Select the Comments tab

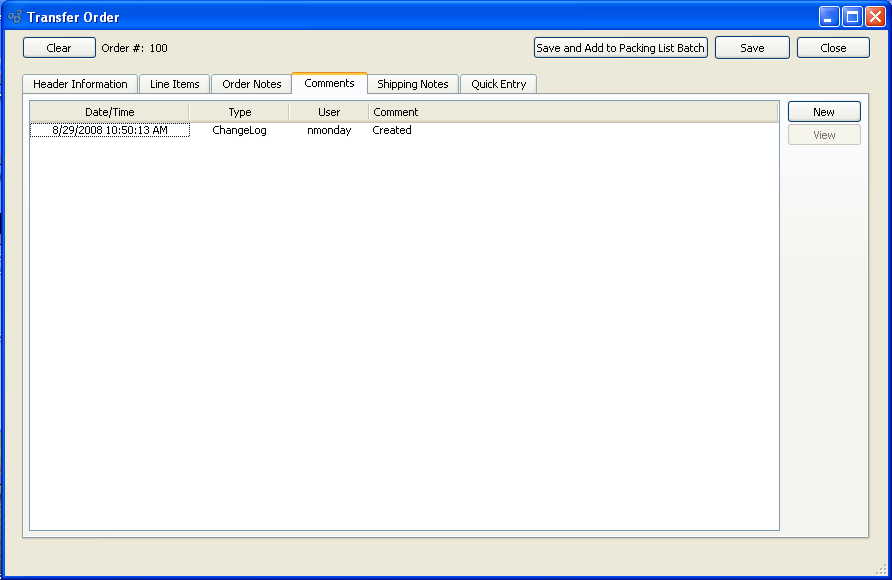pyautogui.click(x=329, y=83)
